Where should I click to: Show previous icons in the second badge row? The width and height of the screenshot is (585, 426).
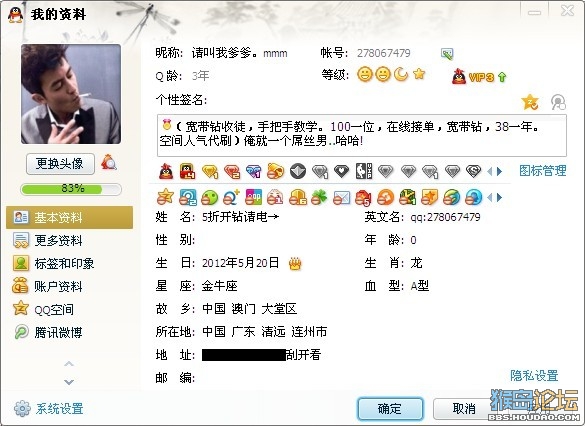click(490, 197)
